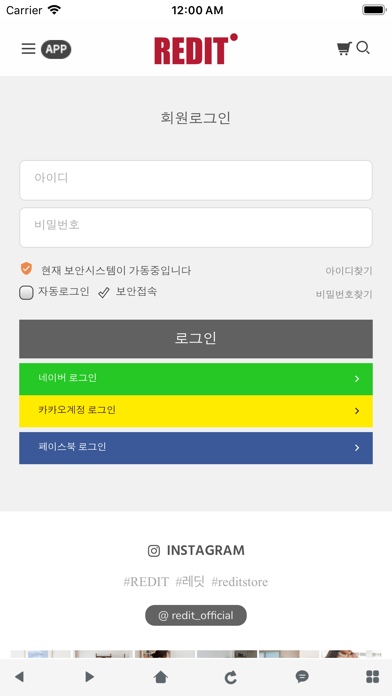Expand 페이스북 로그인 chevron arrow

[357, 448]
